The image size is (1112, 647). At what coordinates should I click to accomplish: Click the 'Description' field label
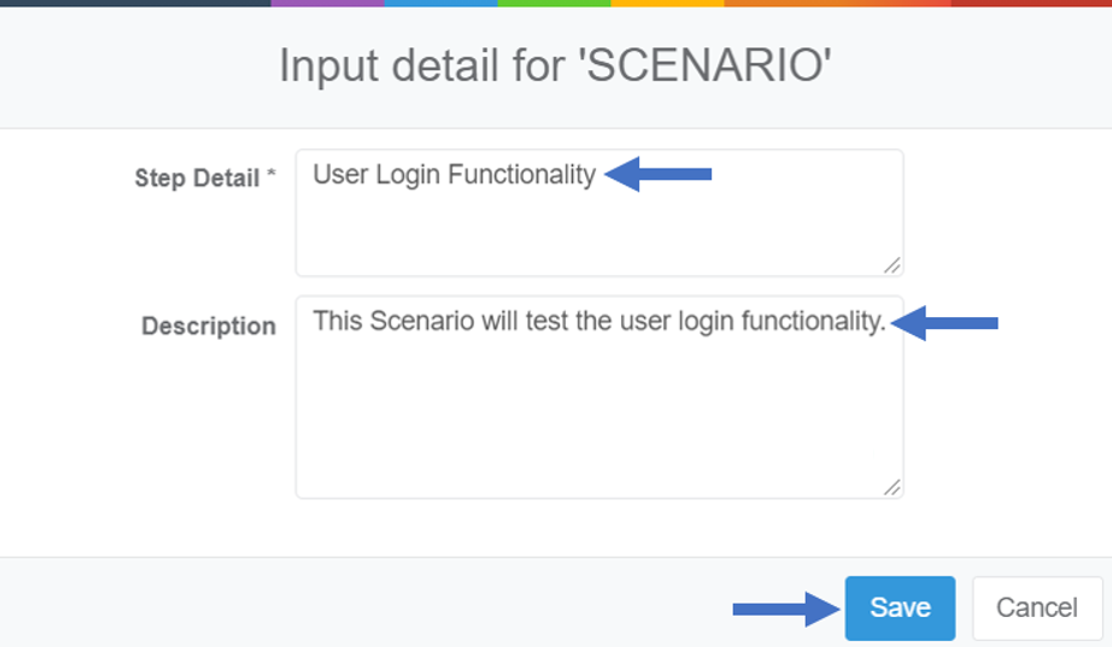(x=208, y=326)
